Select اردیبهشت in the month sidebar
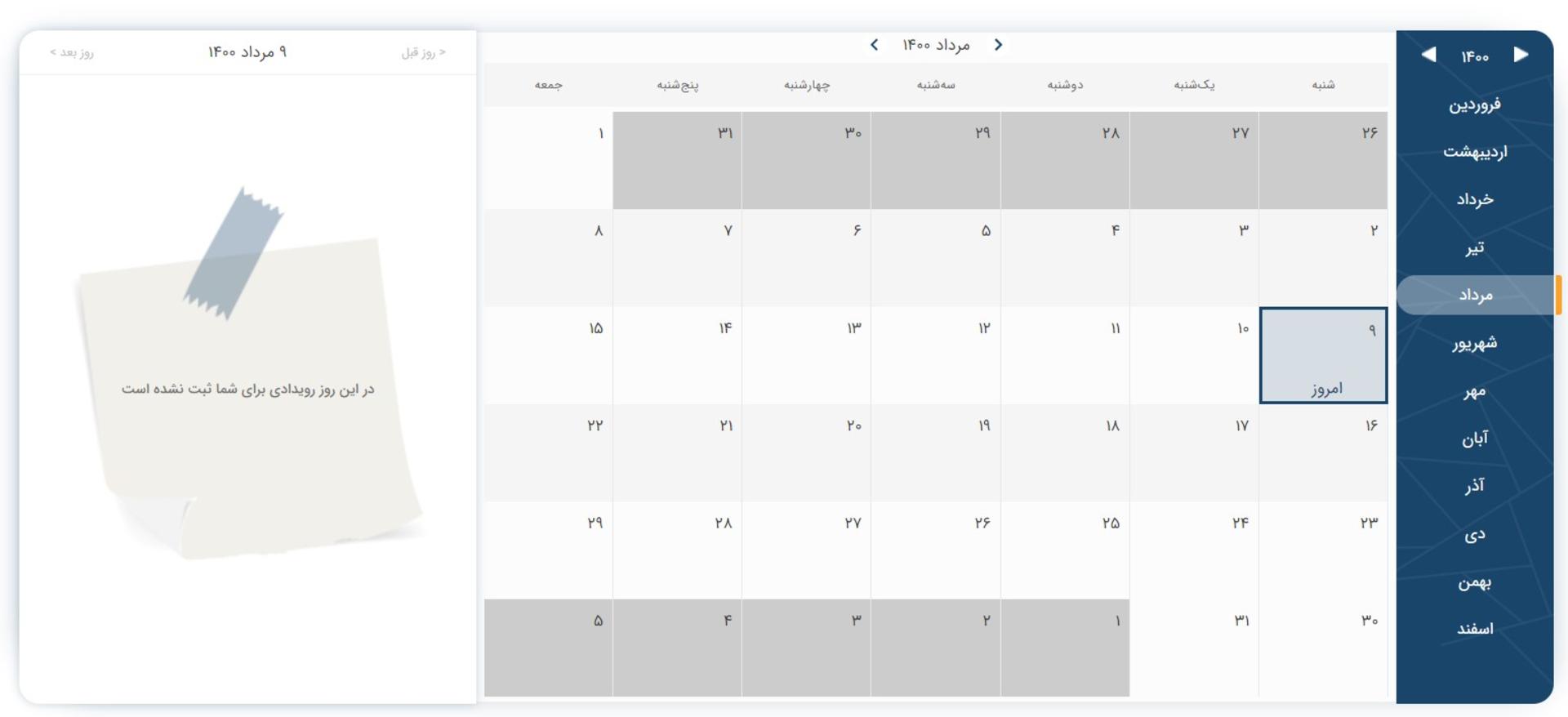1568x717 pixels. [1475, 152]
